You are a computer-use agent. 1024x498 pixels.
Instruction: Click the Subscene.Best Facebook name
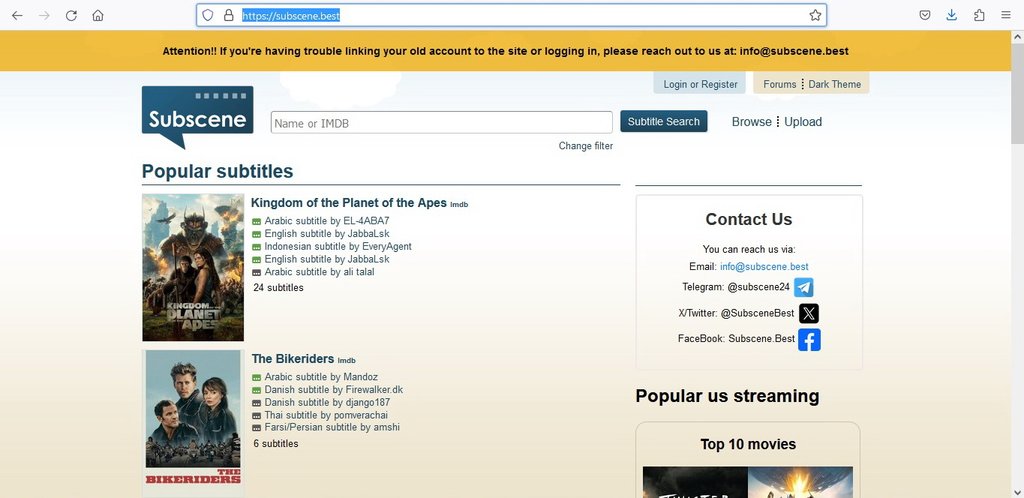pos(761,339)
